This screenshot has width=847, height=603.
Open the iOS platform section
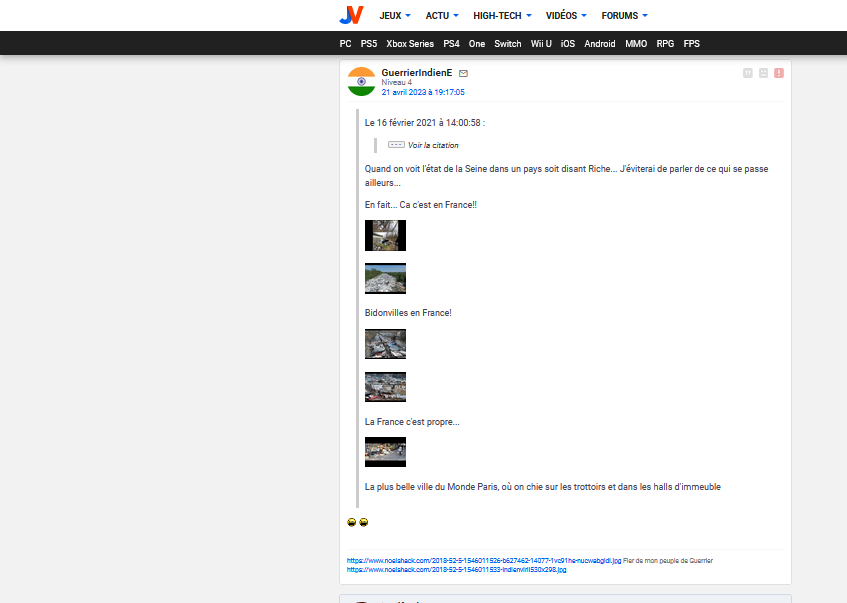[568, 44]
